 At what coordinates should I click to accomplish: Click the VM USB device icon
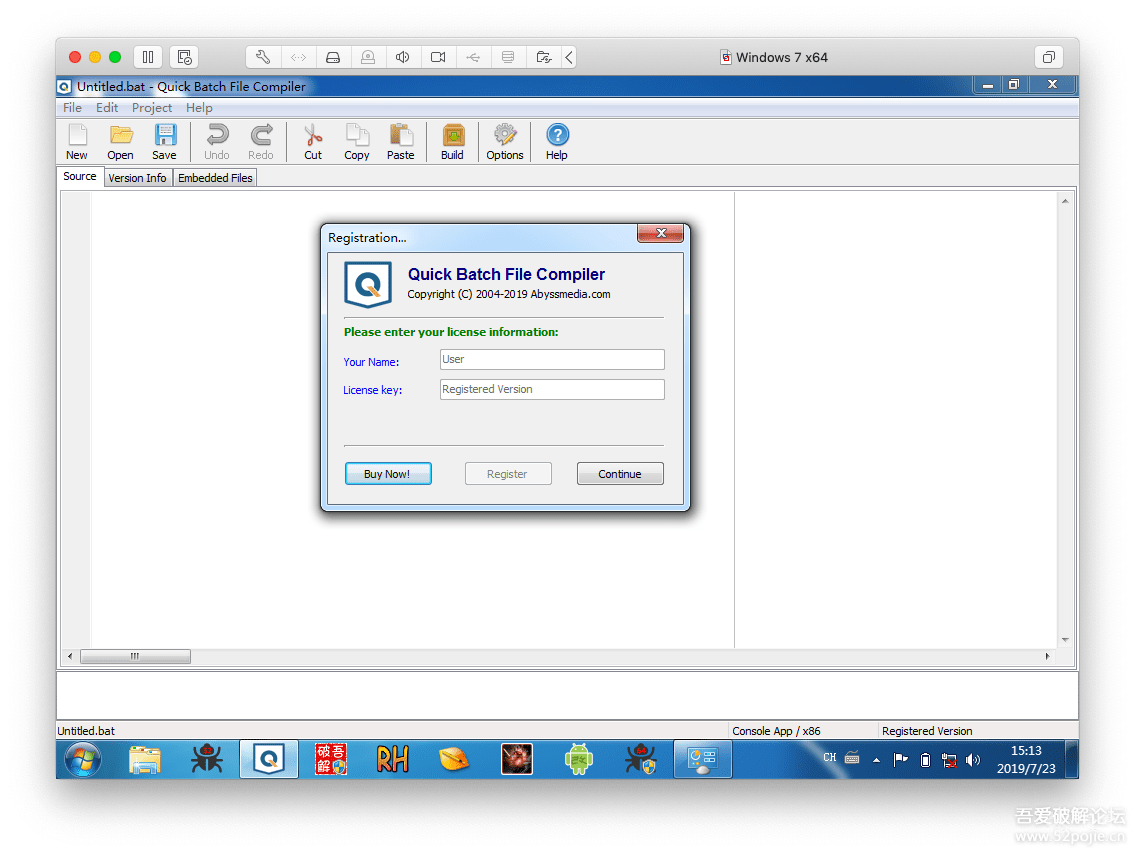tap(473, 57)
